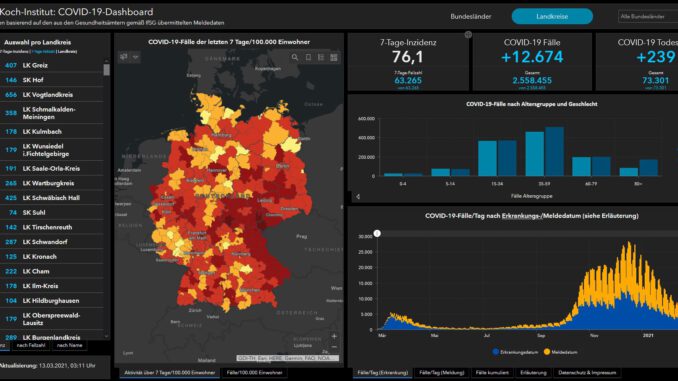Zoom out with the map minus button
The image size is (678, 381).
[334, 347]
